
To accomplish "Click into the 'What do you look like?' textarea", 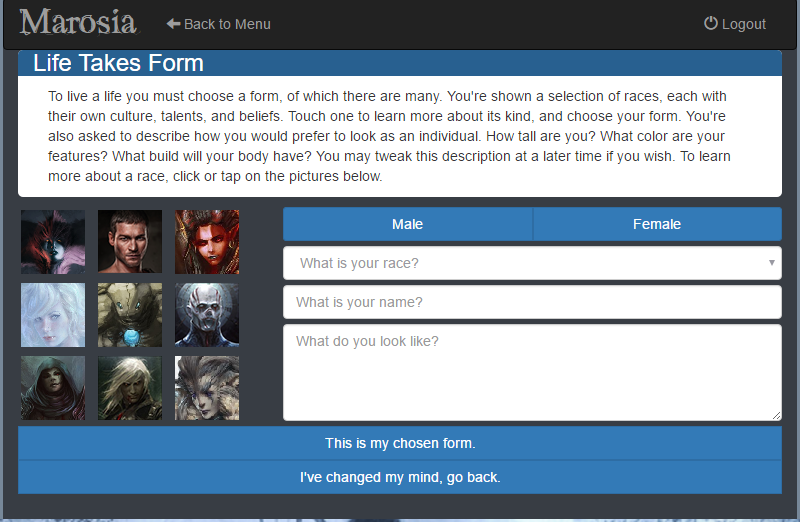I will [x=532, y=372].
